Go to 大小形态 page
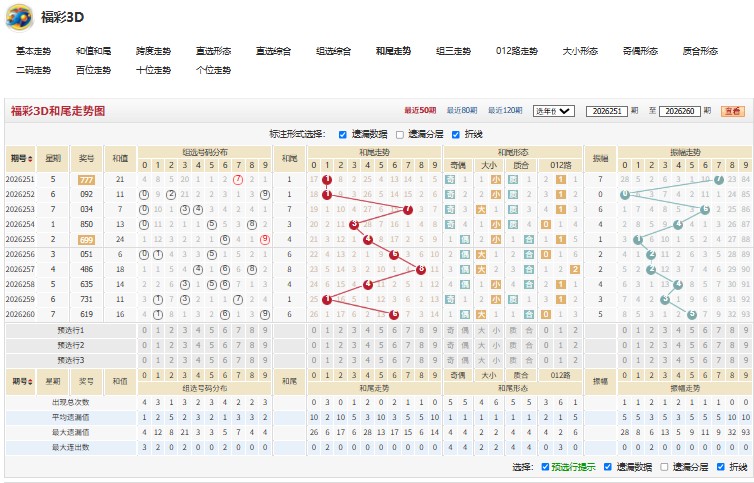 click(x=580, y=51)
